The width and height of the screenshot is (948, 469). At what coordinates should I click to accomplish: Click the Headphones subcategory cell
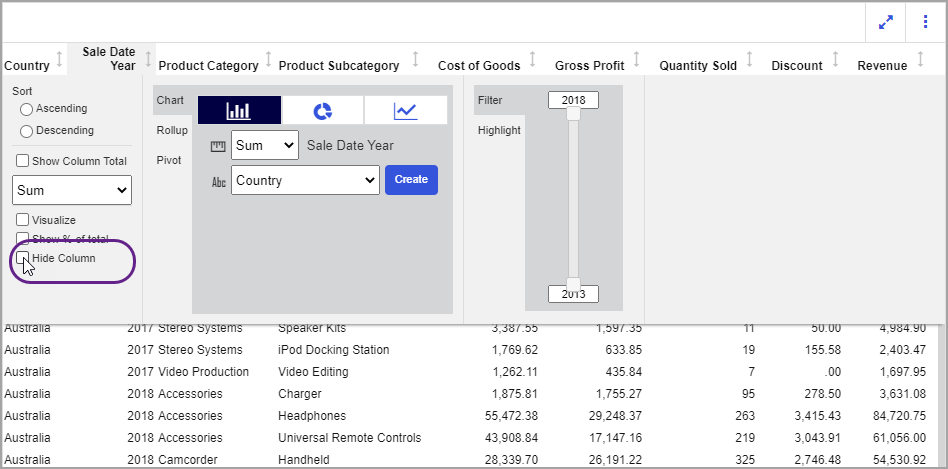coord(312,416)
